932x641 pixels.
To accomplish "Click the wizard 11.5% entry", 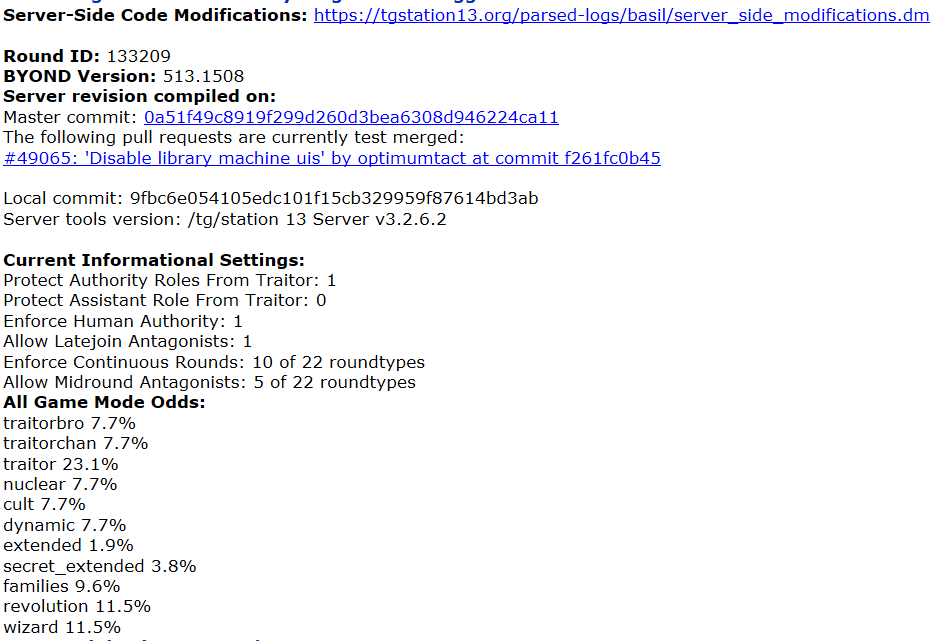I will [x=65, y=626].
